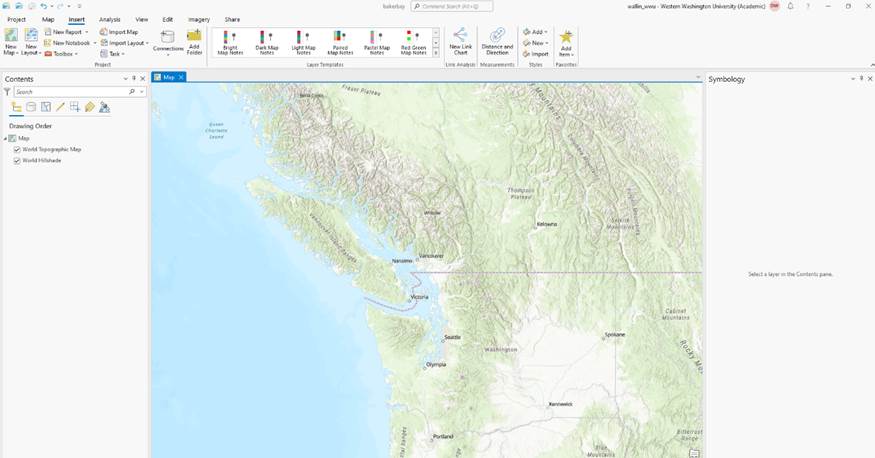The image size is (875, 458).
Task: Click Import in the Styles group
Action: tap(536, 54)
